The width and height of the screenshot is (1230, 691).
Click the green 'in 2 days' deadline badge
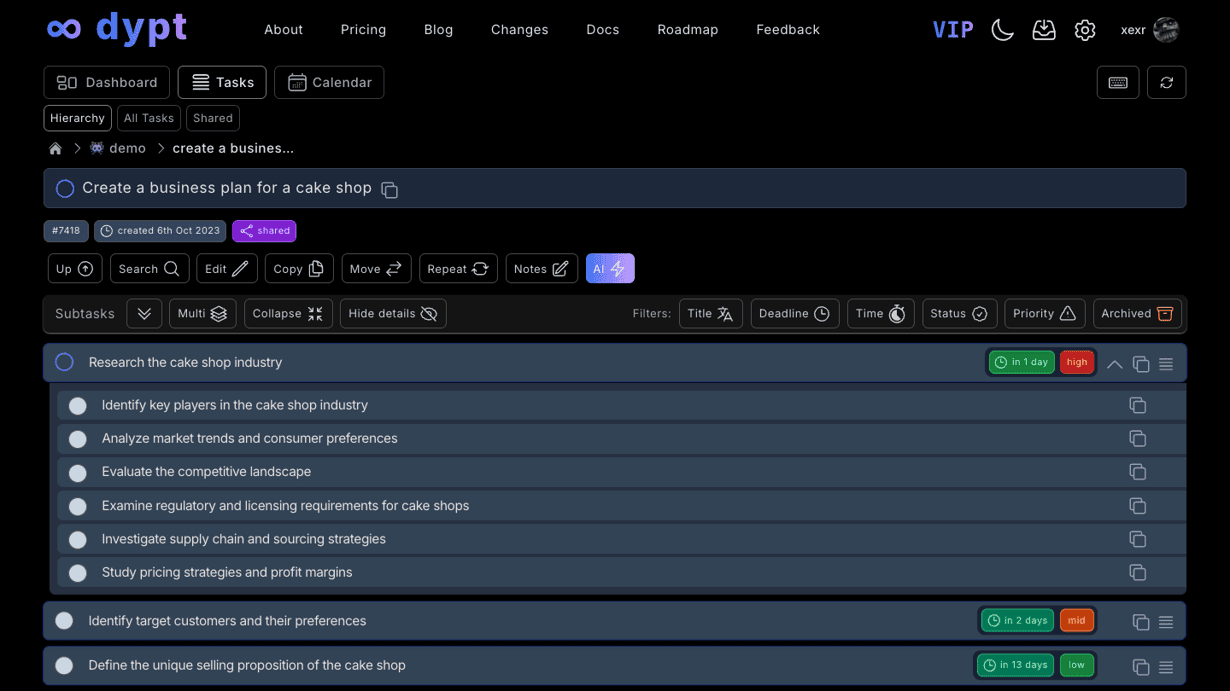pos(1016,620)
